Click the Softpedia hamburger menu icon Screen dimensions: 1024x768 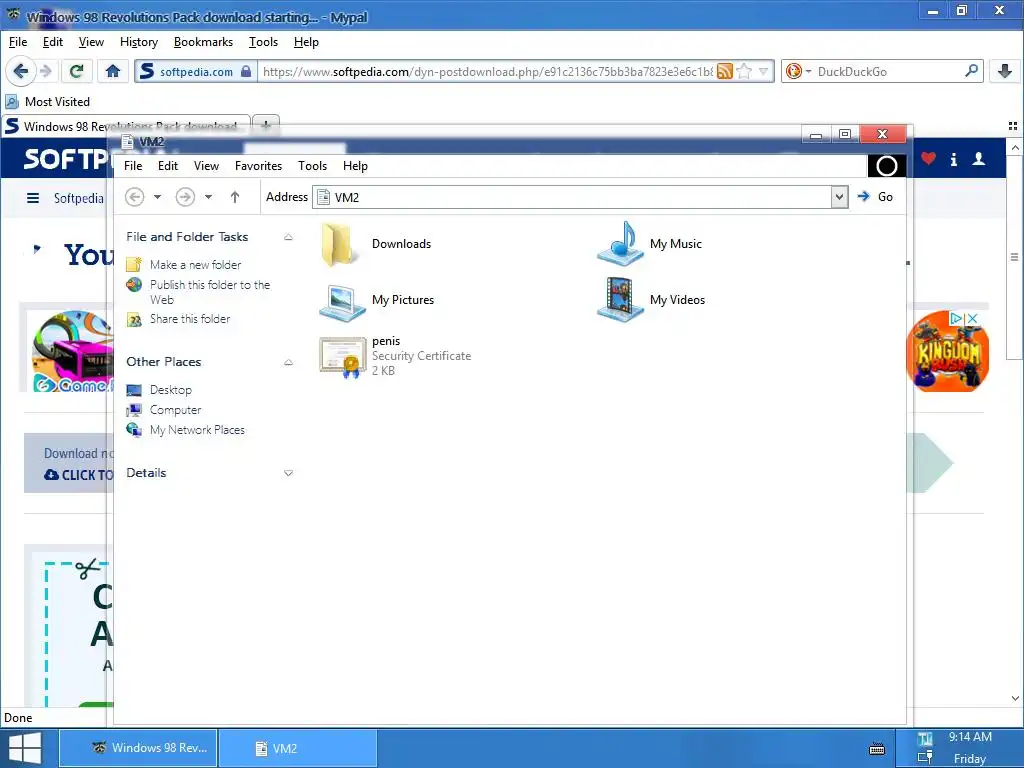[33, 198]
